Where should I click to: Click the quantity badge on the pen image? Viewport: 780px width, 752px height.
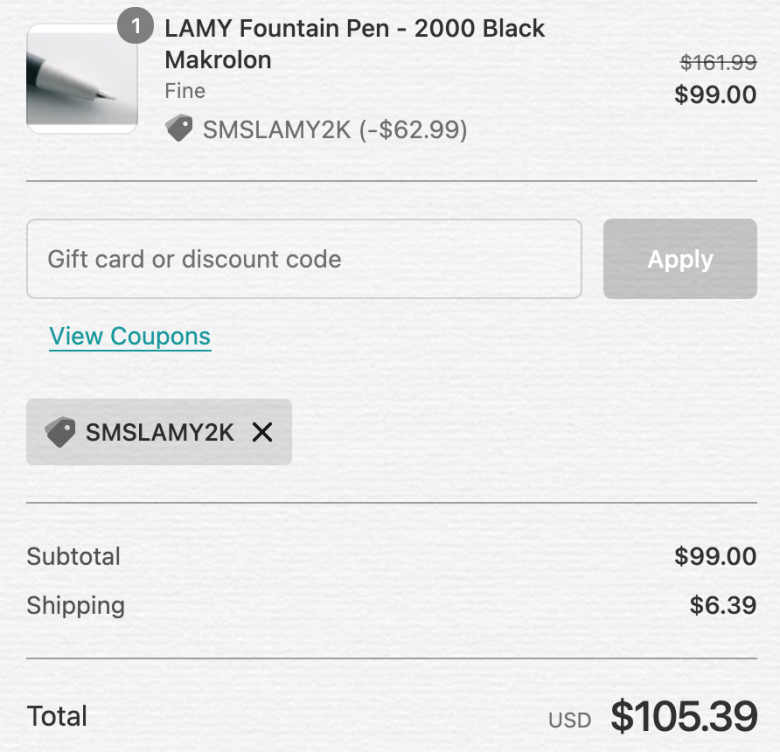(x=135, y=26)
